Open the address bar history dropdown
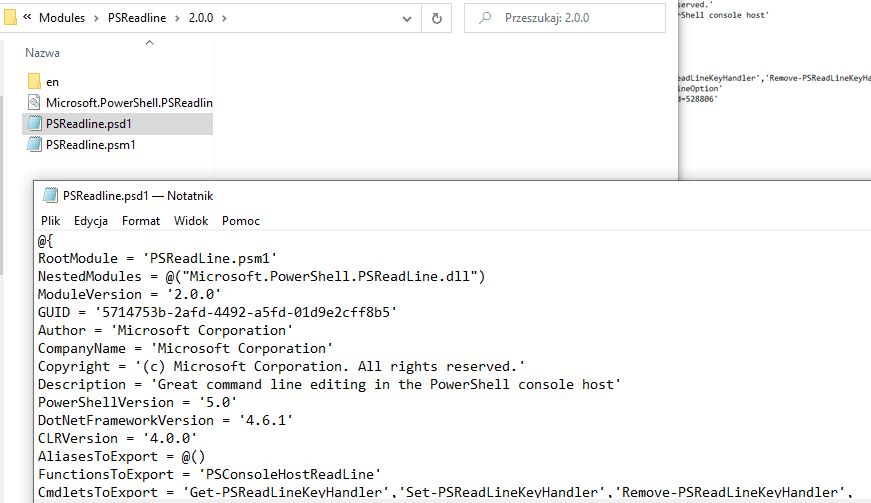The height and width of the screenshot is (503, 871). click(x=407, y=18)
